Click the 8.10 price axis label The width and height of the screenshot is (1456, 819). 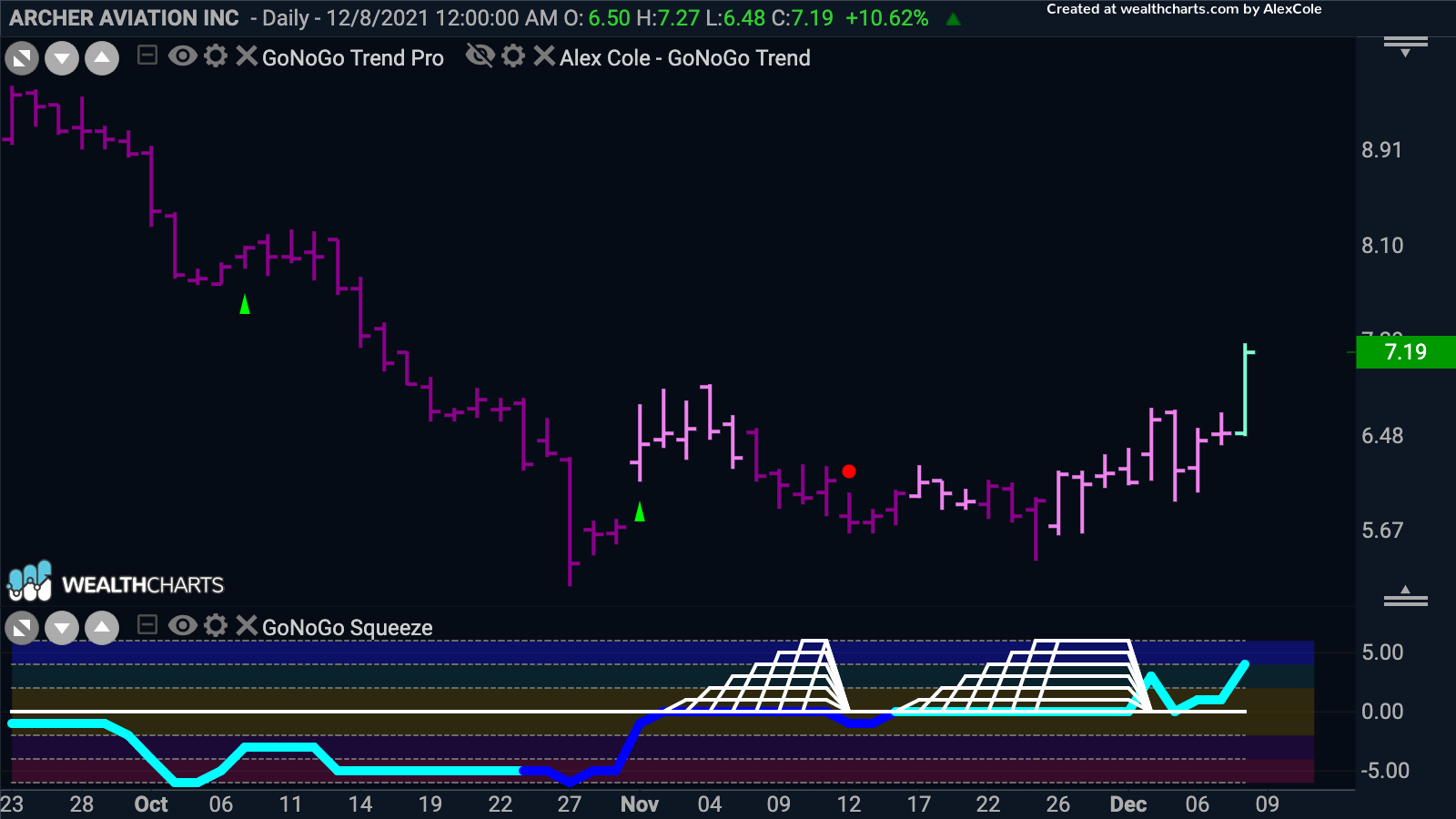coord(1382,246)
